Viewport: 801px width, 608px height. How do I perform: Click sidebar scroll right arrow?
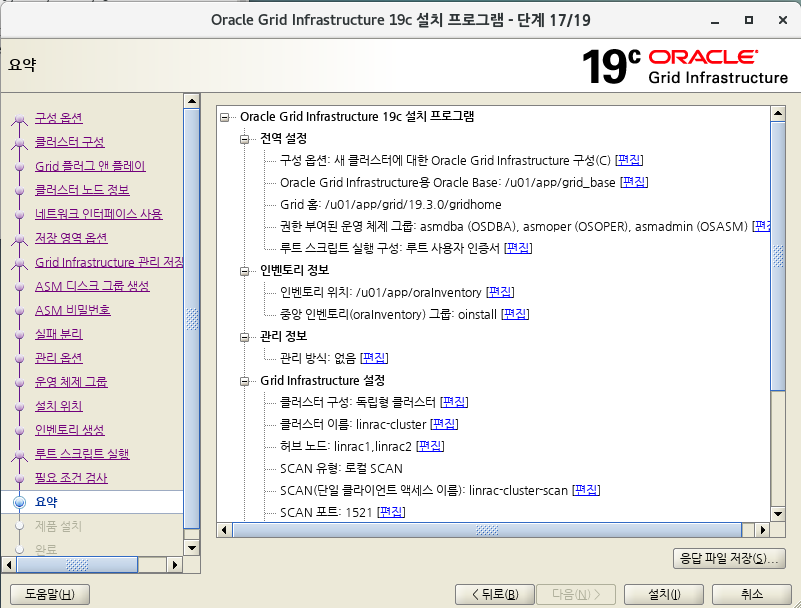[175, 565]
